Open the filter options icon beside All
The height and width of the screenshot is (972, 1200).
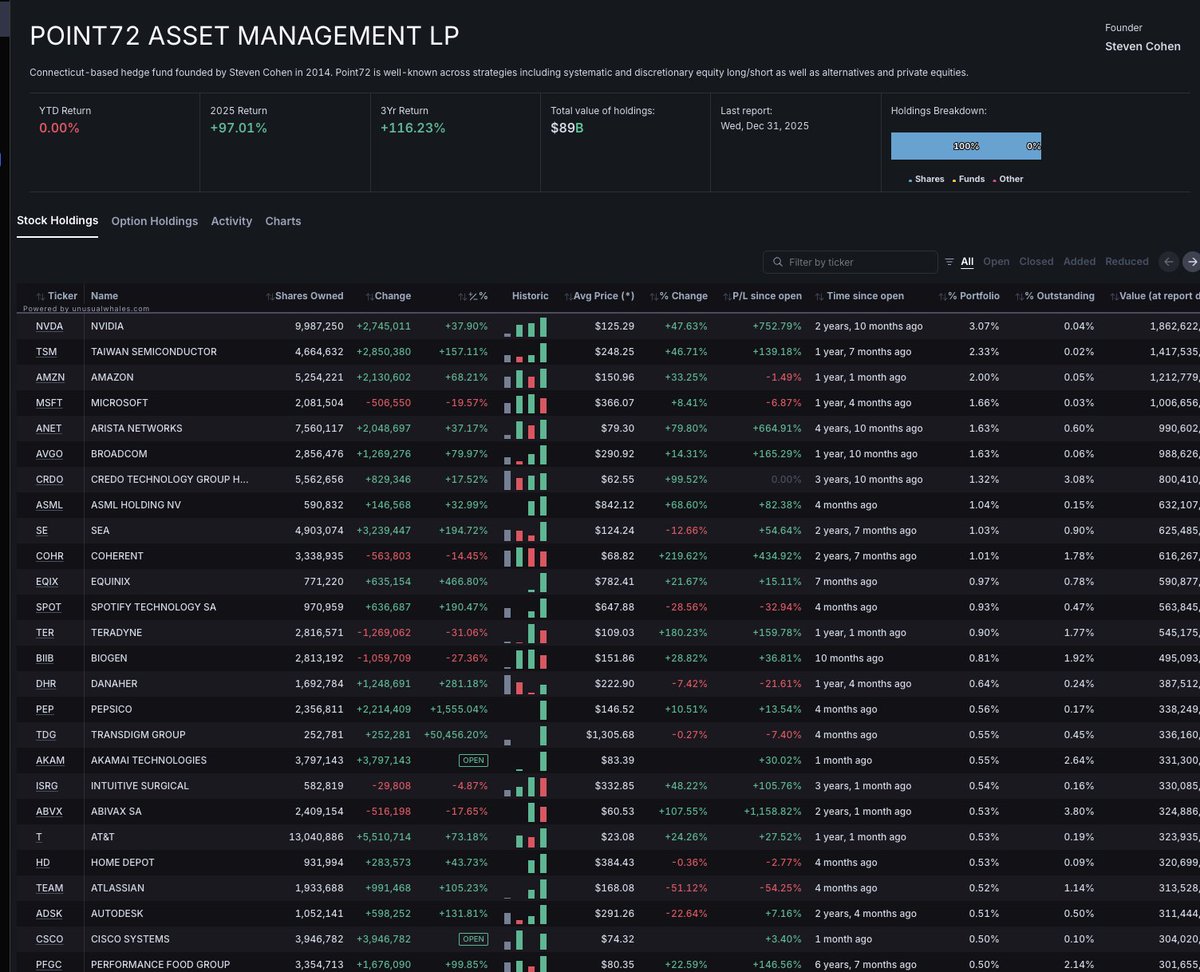point(947,261)
